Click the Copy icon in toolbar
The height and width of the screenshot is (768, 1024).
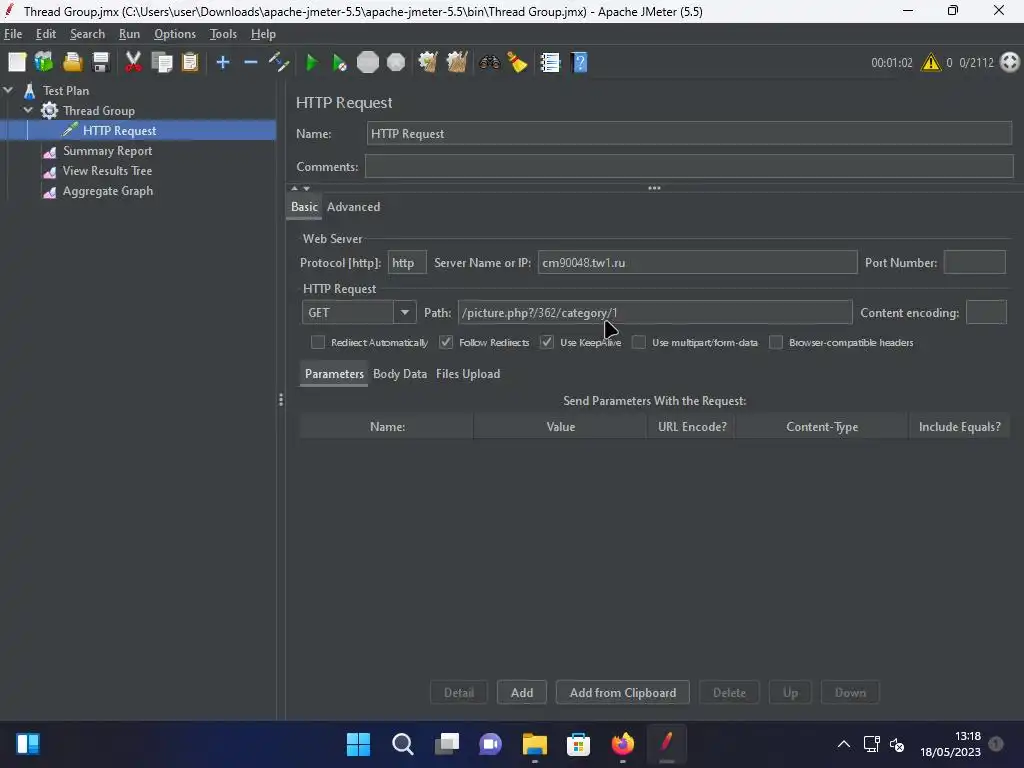tap(161, 63)
